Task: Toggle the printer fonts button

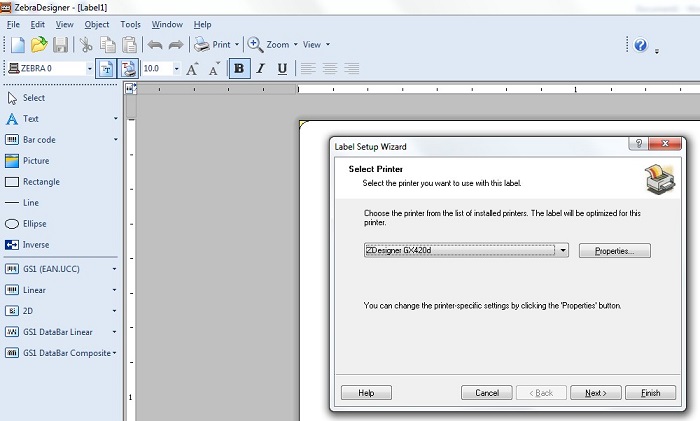Action: tap(128, 68)
